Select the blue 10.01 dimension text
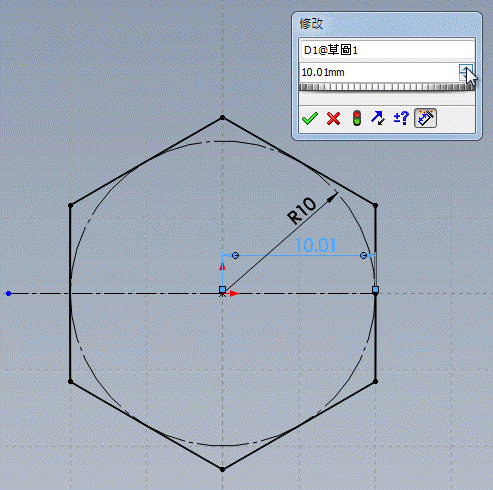 (315, 245)
